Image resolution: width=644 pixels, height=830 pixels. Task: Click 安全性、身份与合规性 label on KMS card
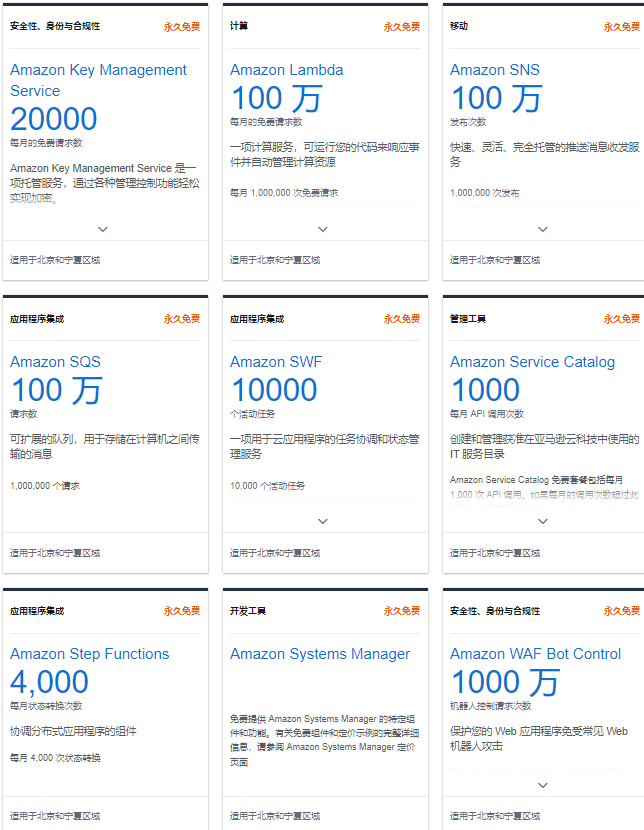(55, 26)
